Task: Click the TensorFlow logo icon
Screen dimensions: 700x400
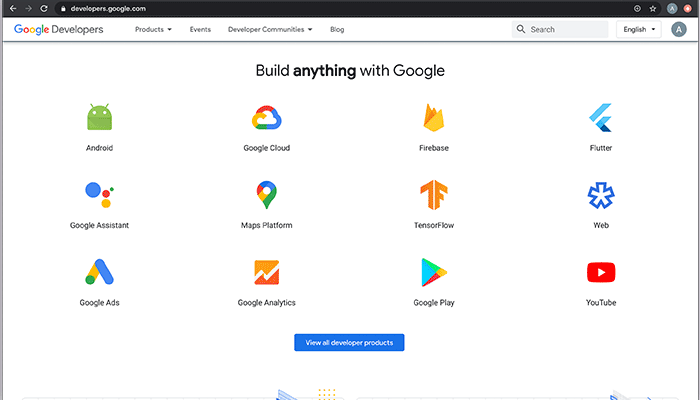Action: [x=433, y=194]
